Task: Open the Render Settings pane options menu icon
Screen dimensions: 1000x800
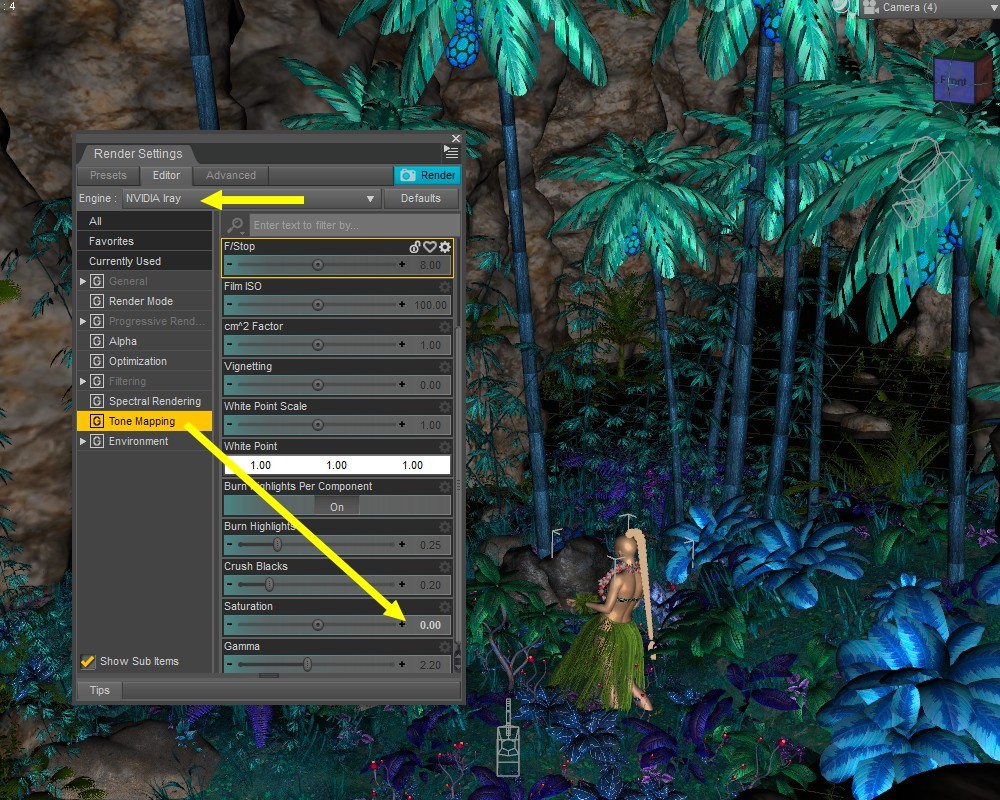Action: 451,152
